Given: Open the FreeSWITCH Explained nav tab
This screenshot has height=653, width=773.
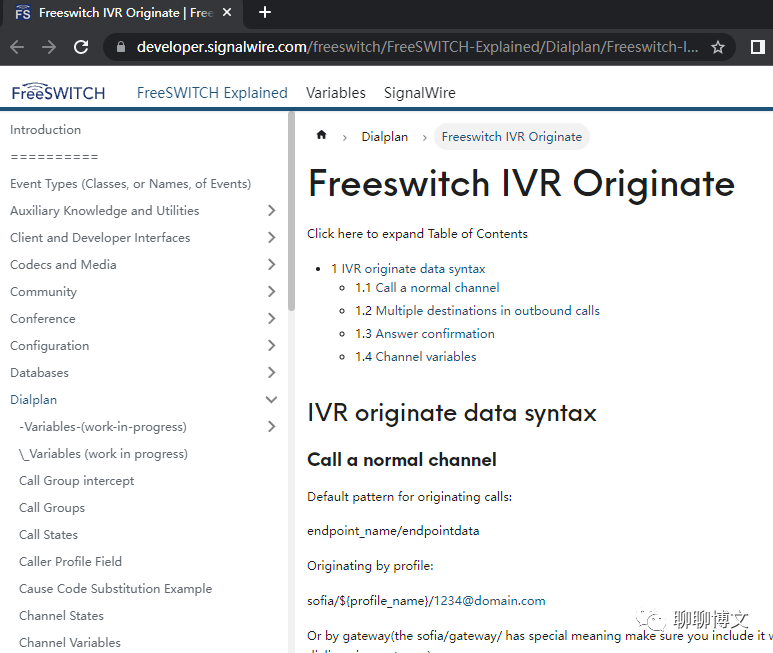Looking at the screenshot, I should [212, 93].
